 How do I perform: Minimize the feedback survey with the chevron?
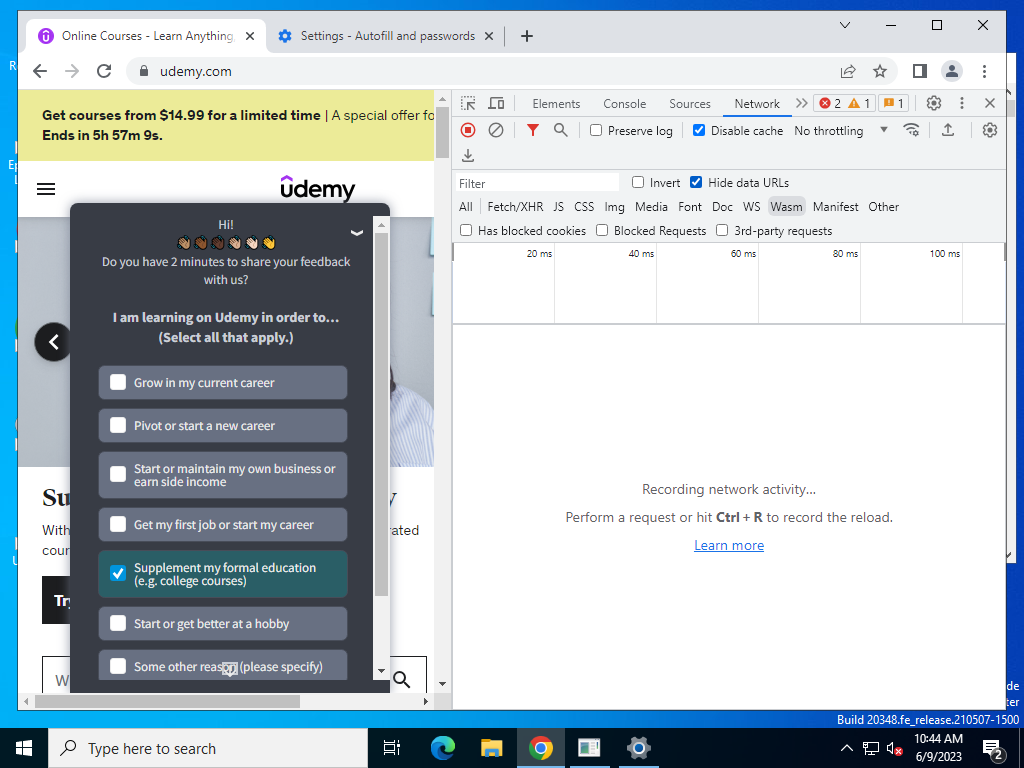click(x=357, y=233)
